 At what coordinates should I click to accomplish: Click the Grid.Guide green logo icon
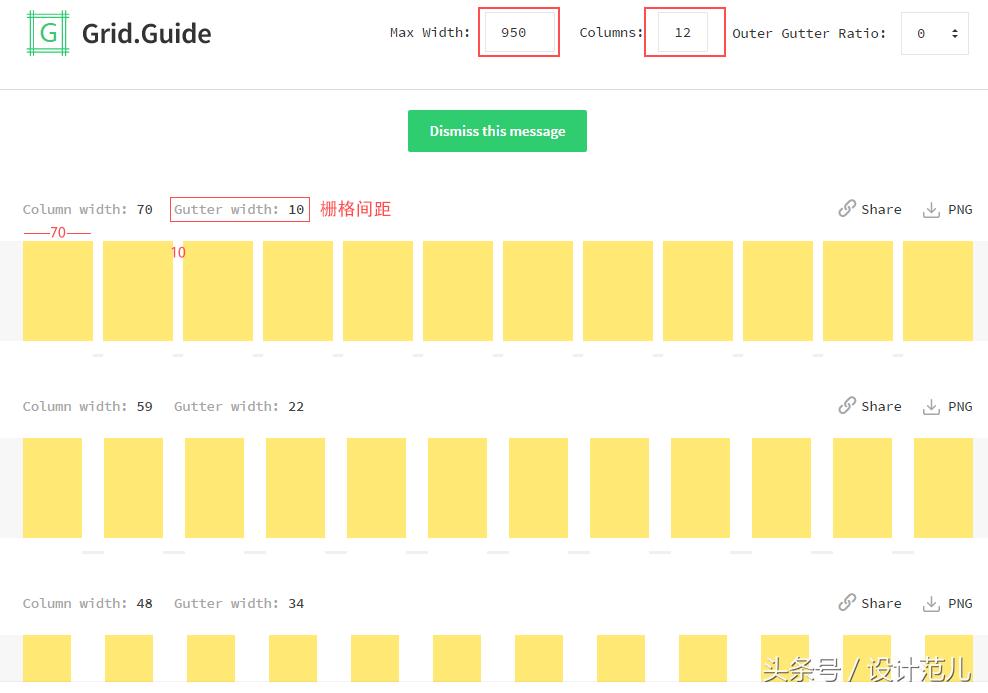pos(47,33)
